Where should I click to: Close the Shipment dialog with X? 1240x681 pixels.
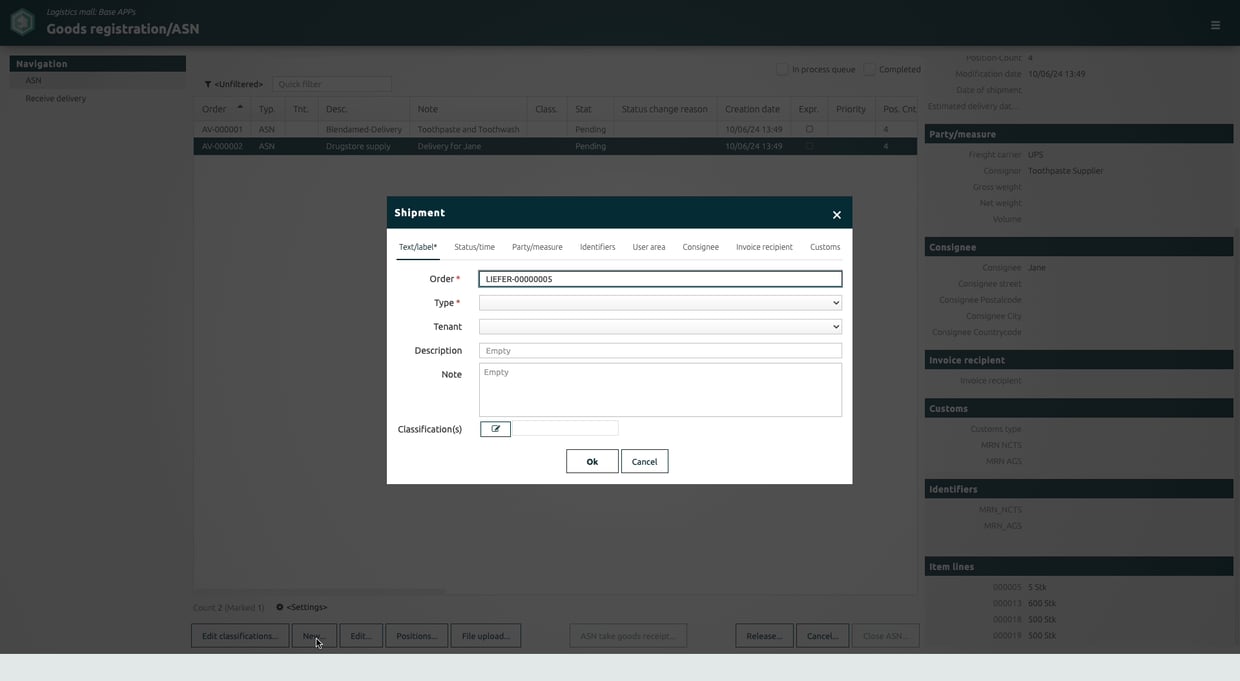pos(837,214)
